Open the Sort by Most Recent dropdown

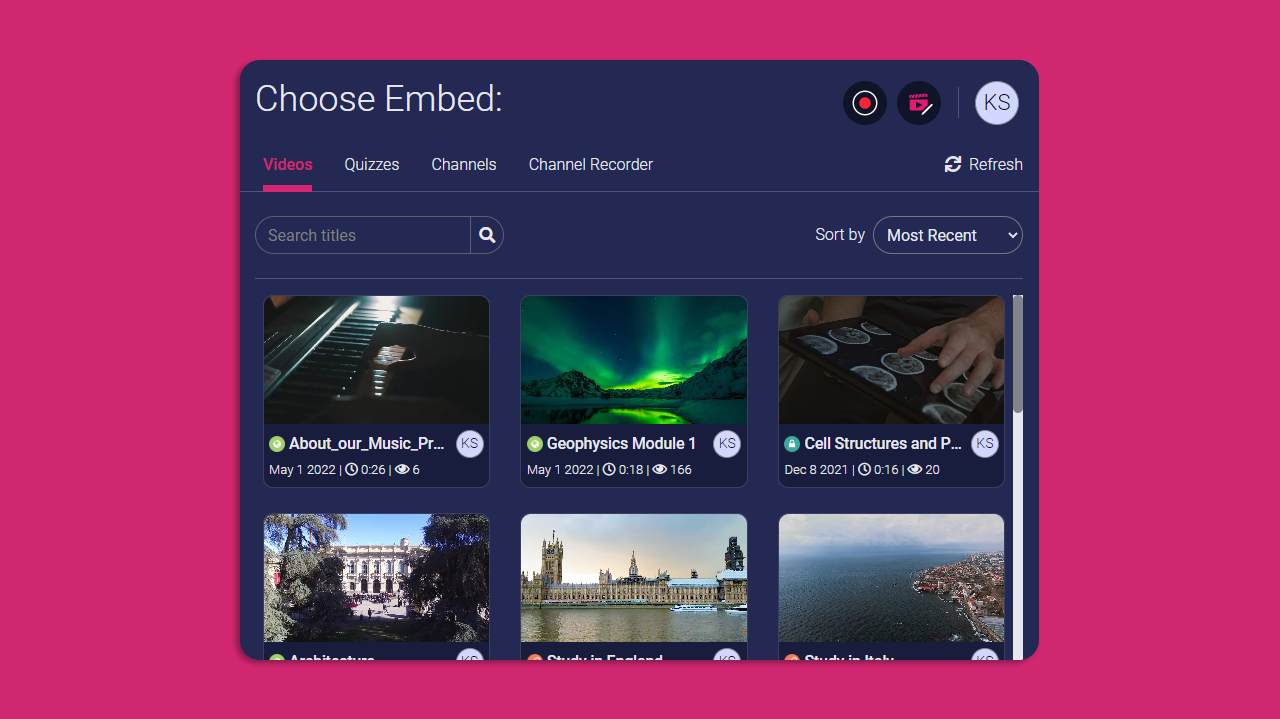click(x=948, y=235)
